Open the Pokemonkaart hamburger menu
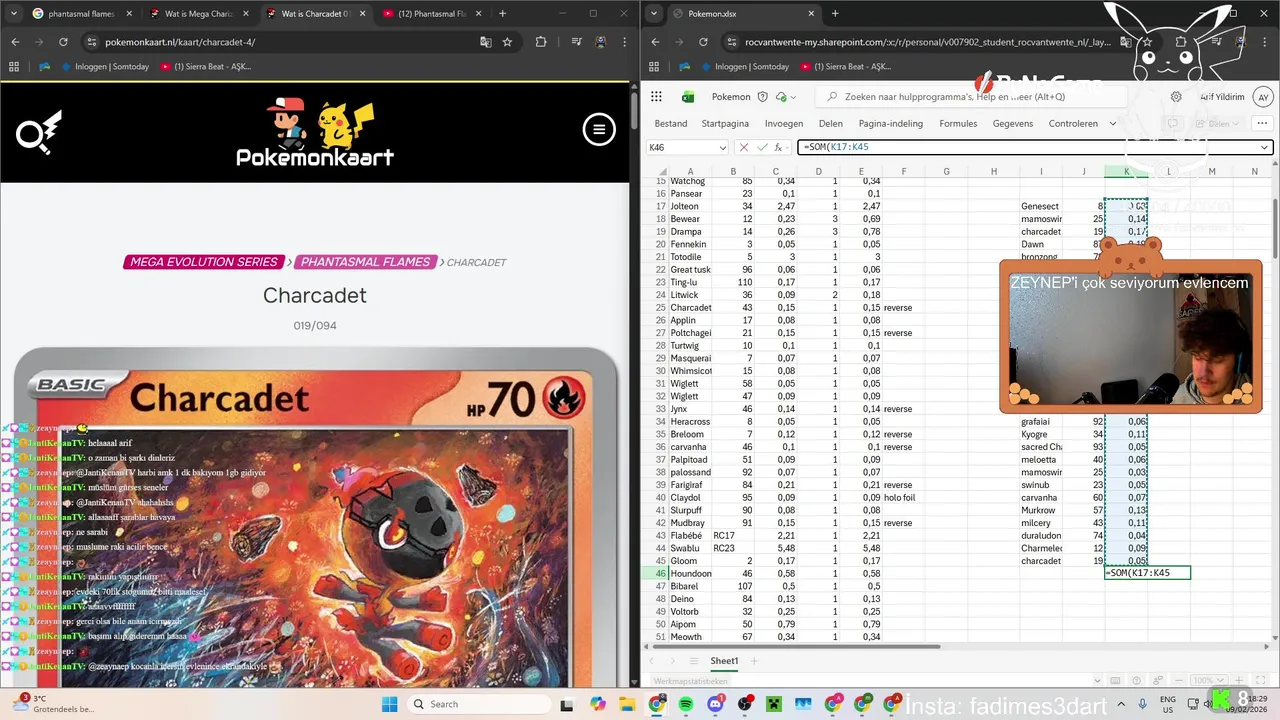The width and height of the screenshot is (1280, 720). click(x=599, y=129)
